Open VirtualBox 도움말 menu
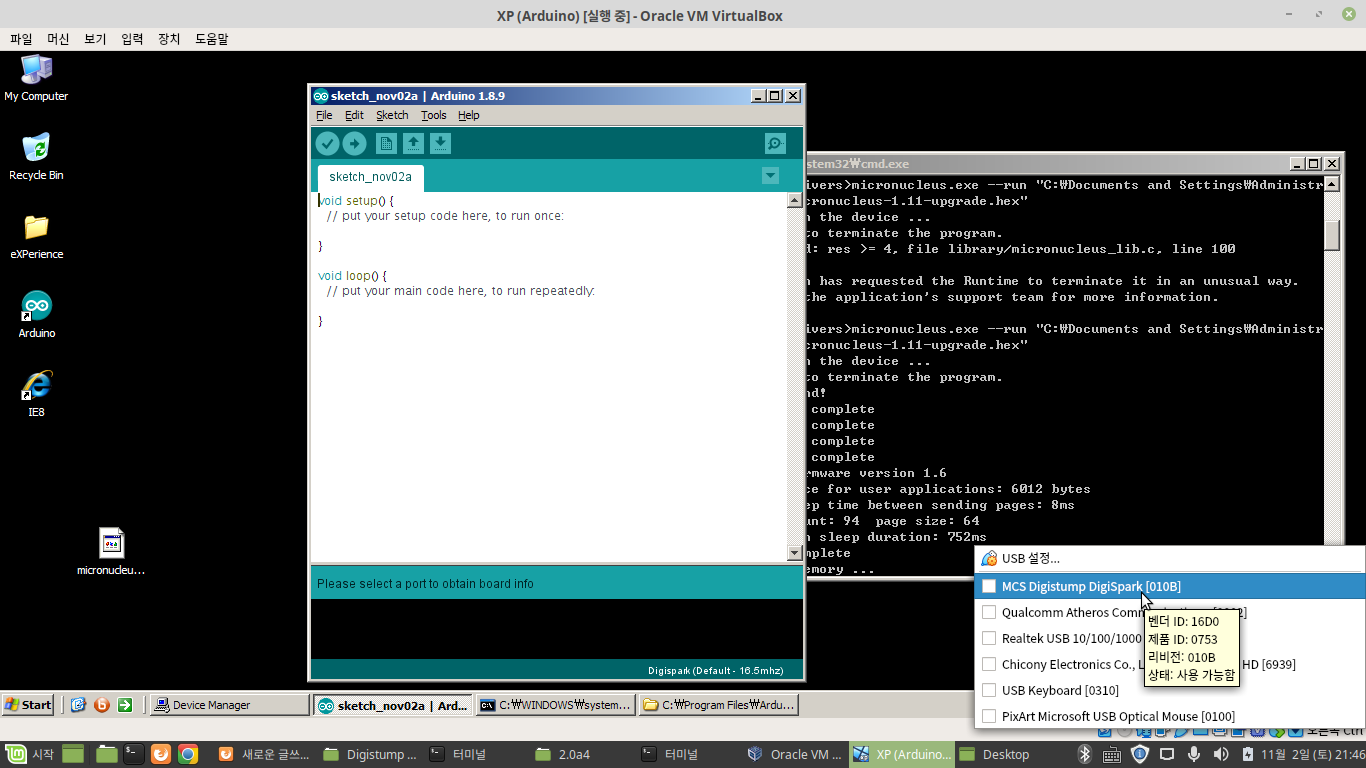 [211, 39]
